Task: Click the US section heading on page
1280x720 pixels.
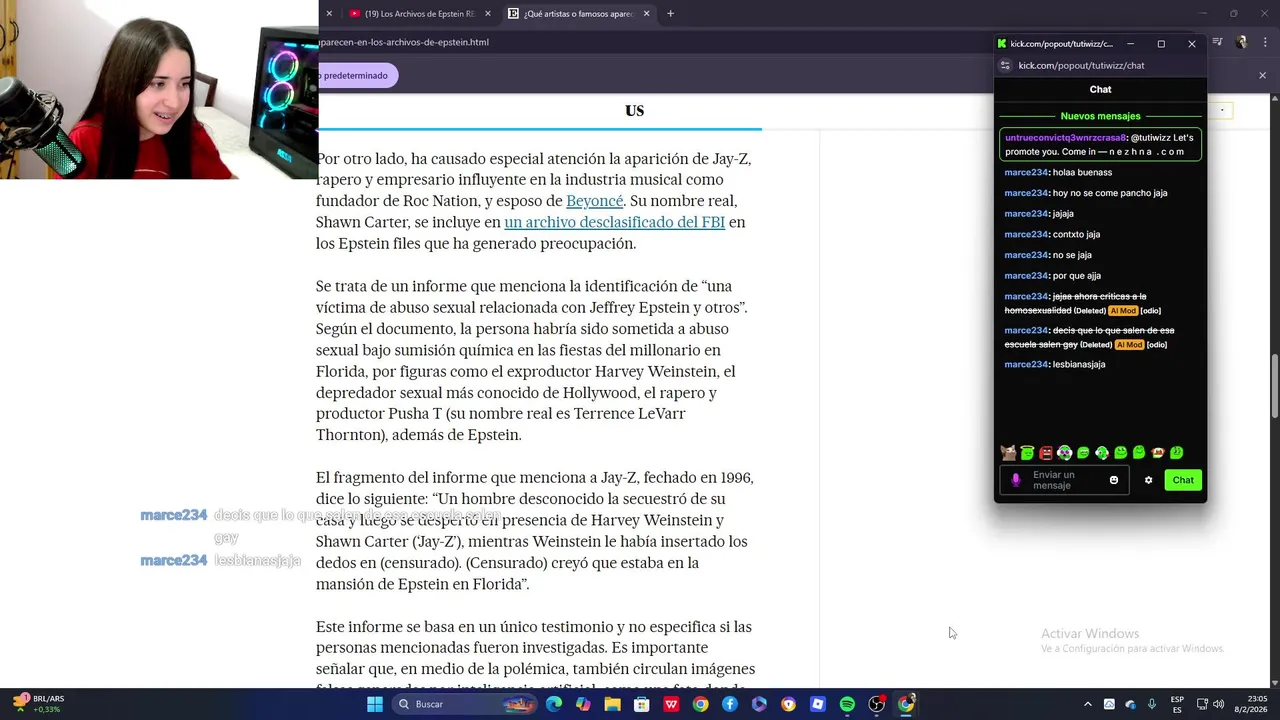Action: point(634,110)
